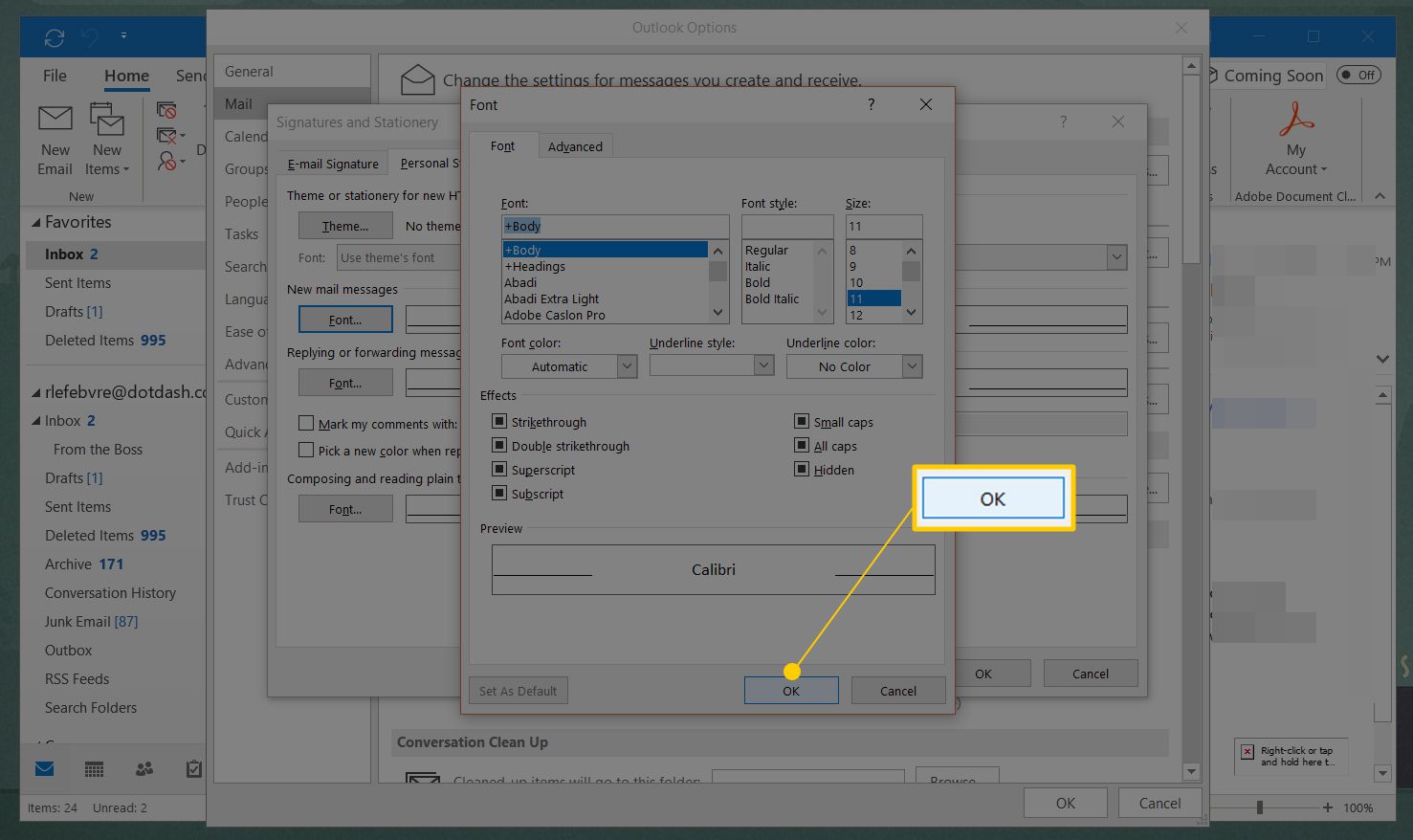Open the New Items icon

click(x=107, y=120)
